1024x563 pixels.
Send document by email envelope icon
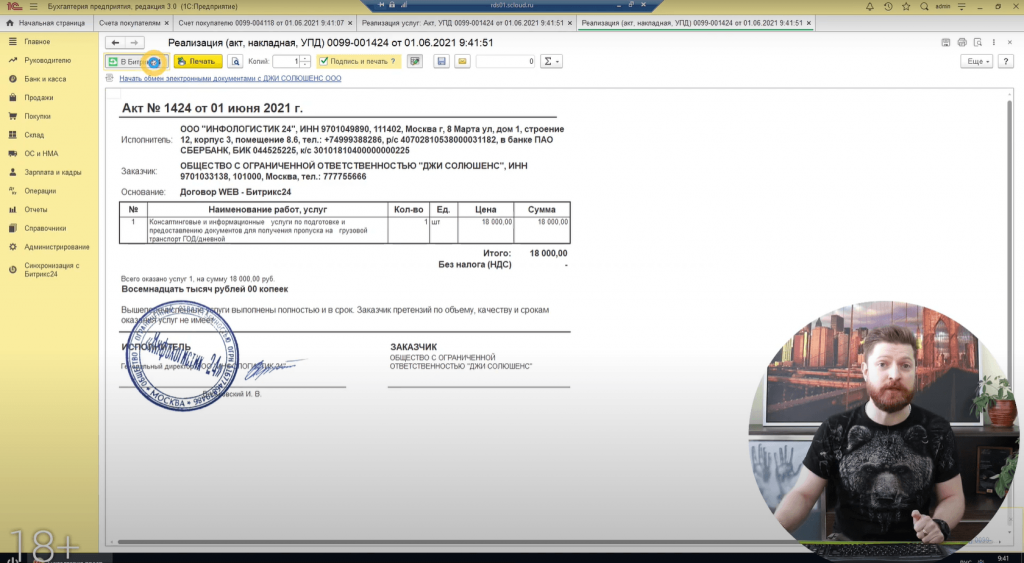click(462, 61)
